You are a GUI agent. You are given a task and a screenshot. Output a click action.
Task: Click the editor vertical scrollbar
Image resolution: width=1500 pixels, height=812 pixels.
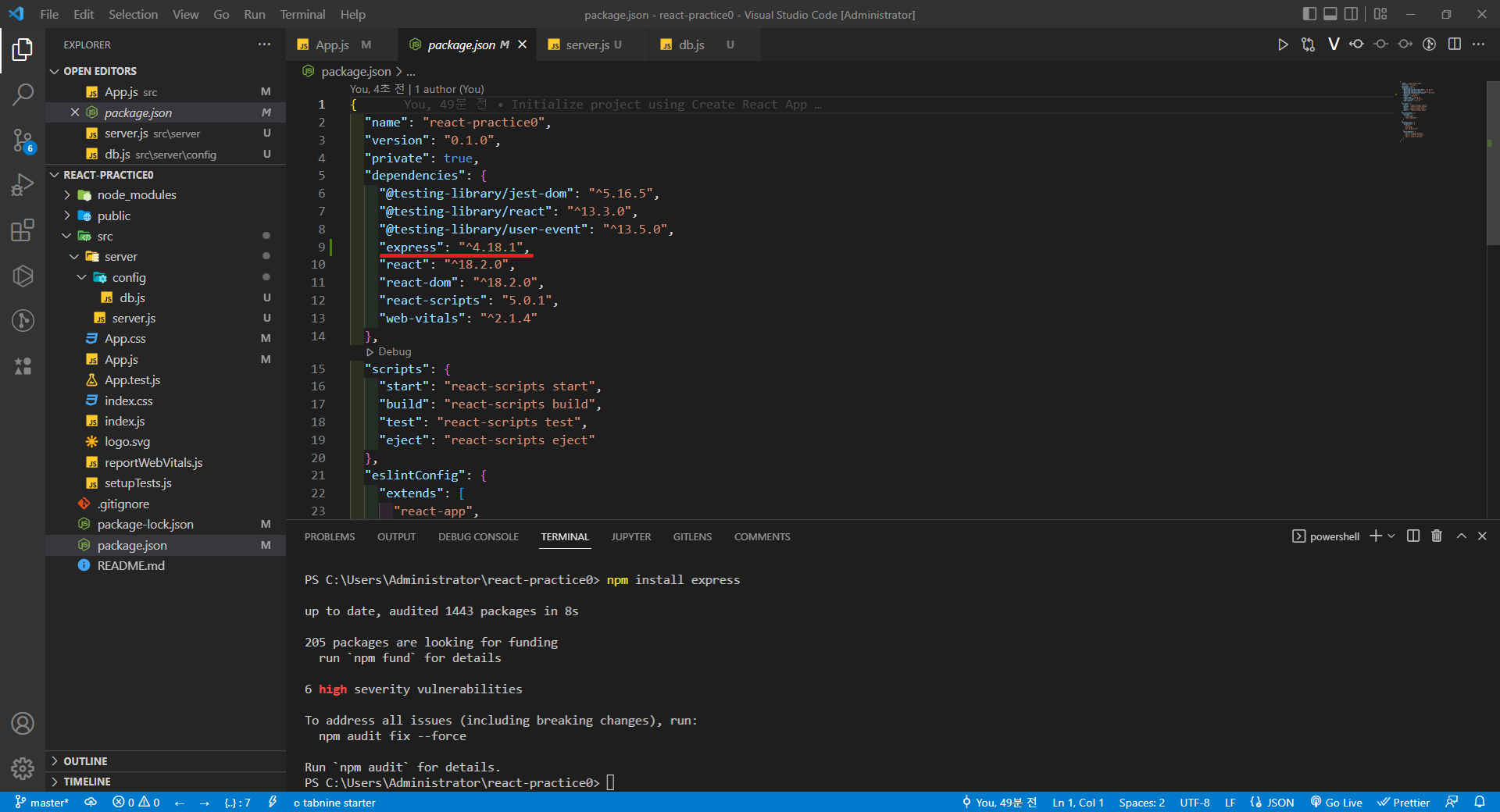click(x=1492, y=164)
